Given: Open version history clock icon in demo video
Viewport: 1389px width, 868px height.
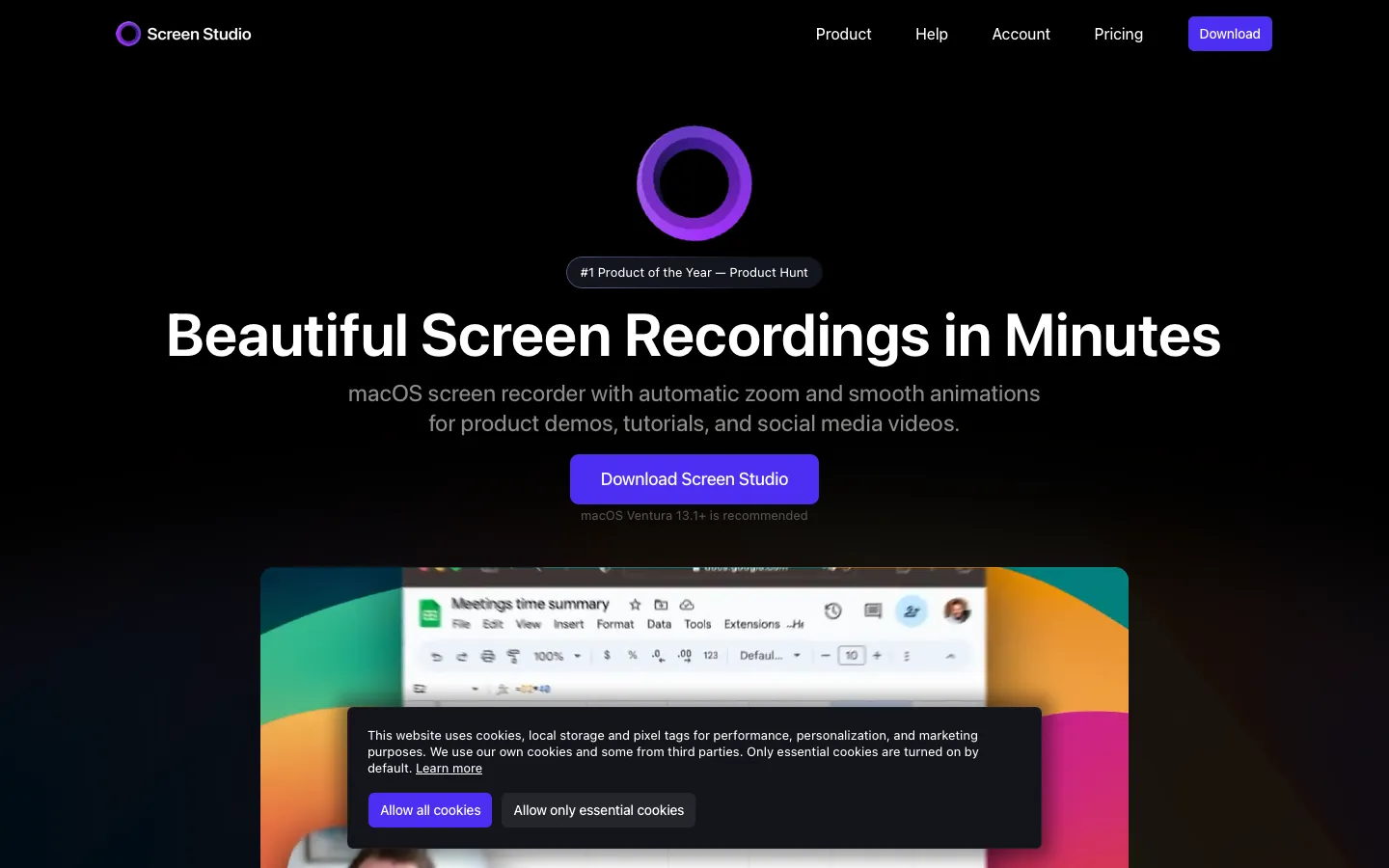Looking at the screenshot, I should 833,610.
